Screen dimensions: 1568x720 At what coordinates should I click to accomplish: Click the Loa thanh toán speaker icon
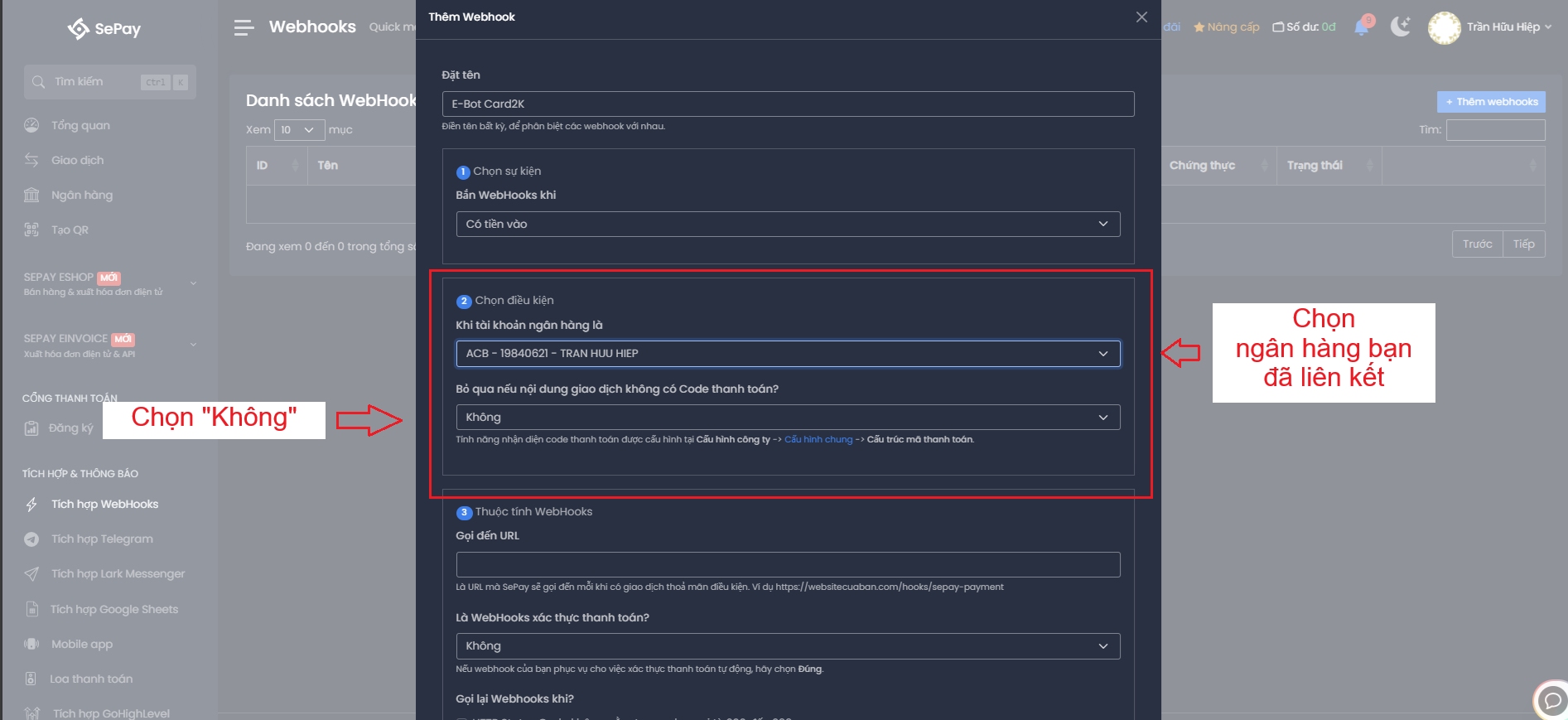(31, 679)
